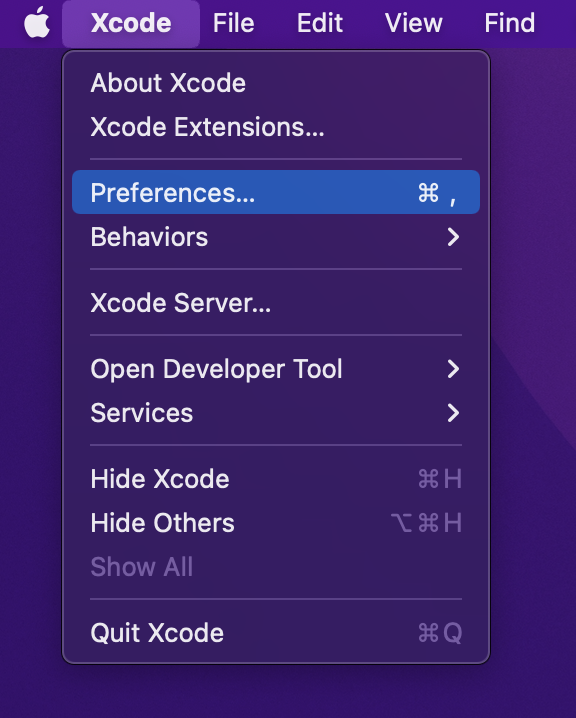Screen dimensions: 576x718
Task: Expand the Open Developer Tool submenu arrow
Action: coord(453,369)
